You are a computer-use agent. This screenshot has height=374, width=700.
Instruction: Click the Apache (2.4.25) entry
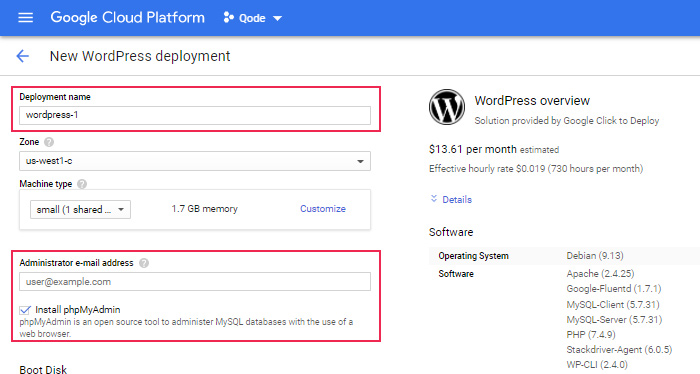point(600,274)
